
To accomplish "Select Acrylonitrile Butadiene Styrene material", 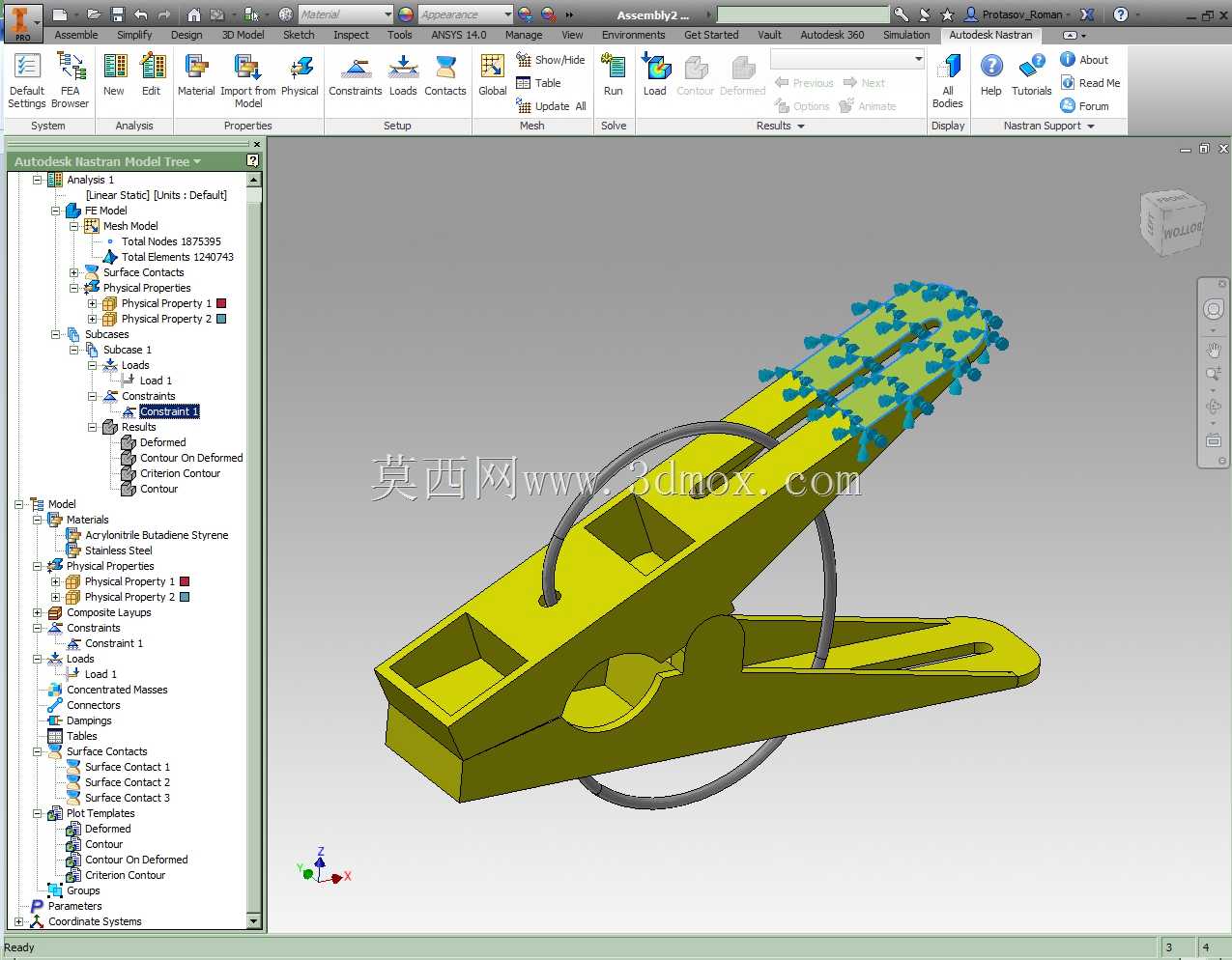I will 157,535.
